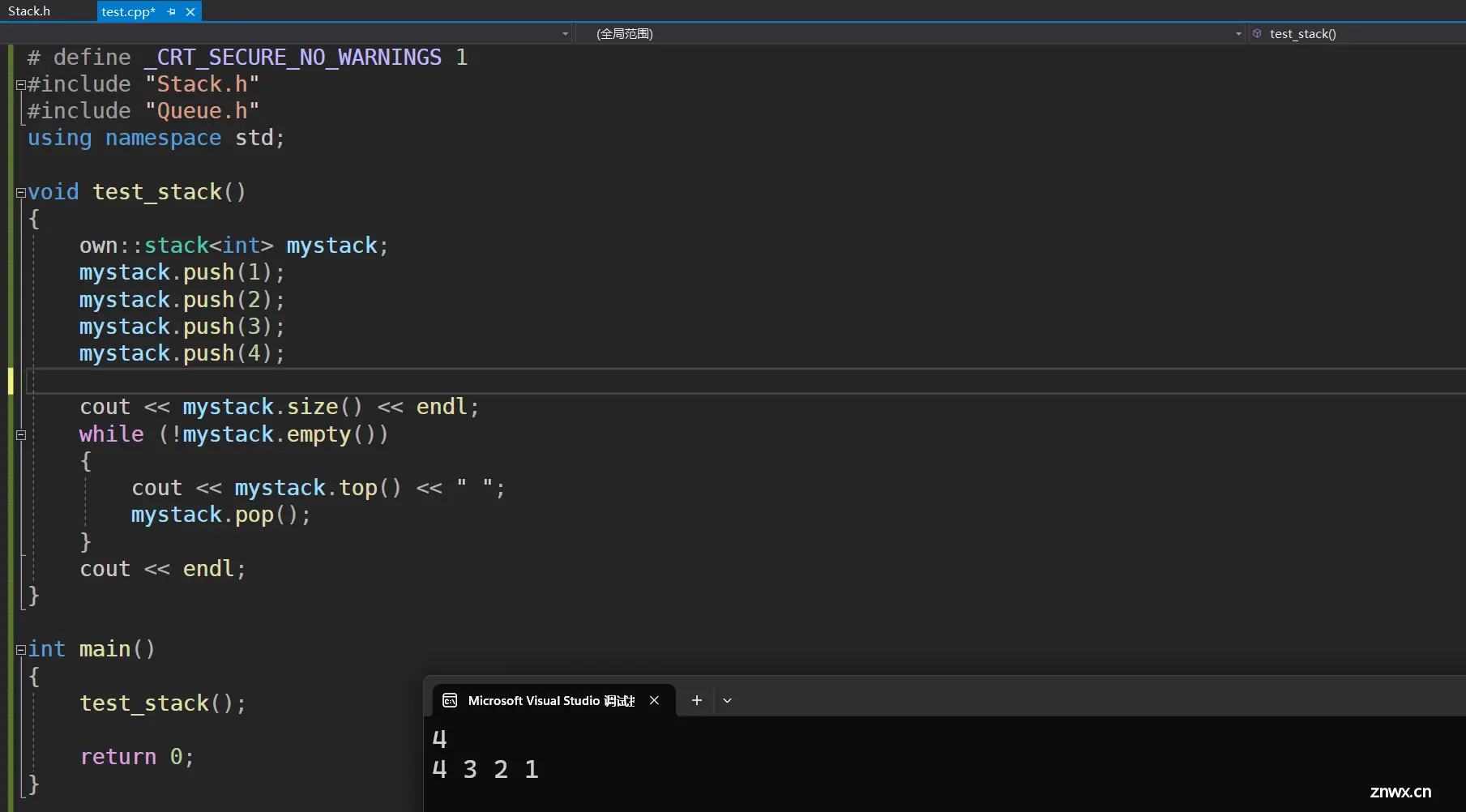Click on mystack.top() call
This screenshot has width=1466, height=812.
(318, 488)
